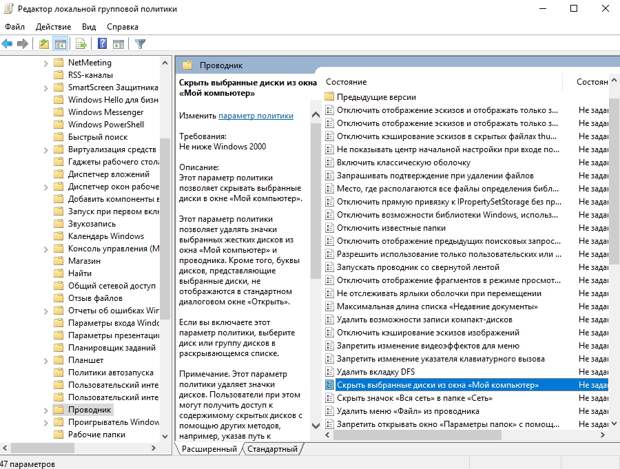
Task: Click the folder icon next to Звукозапись
Action: coord(59,224)
